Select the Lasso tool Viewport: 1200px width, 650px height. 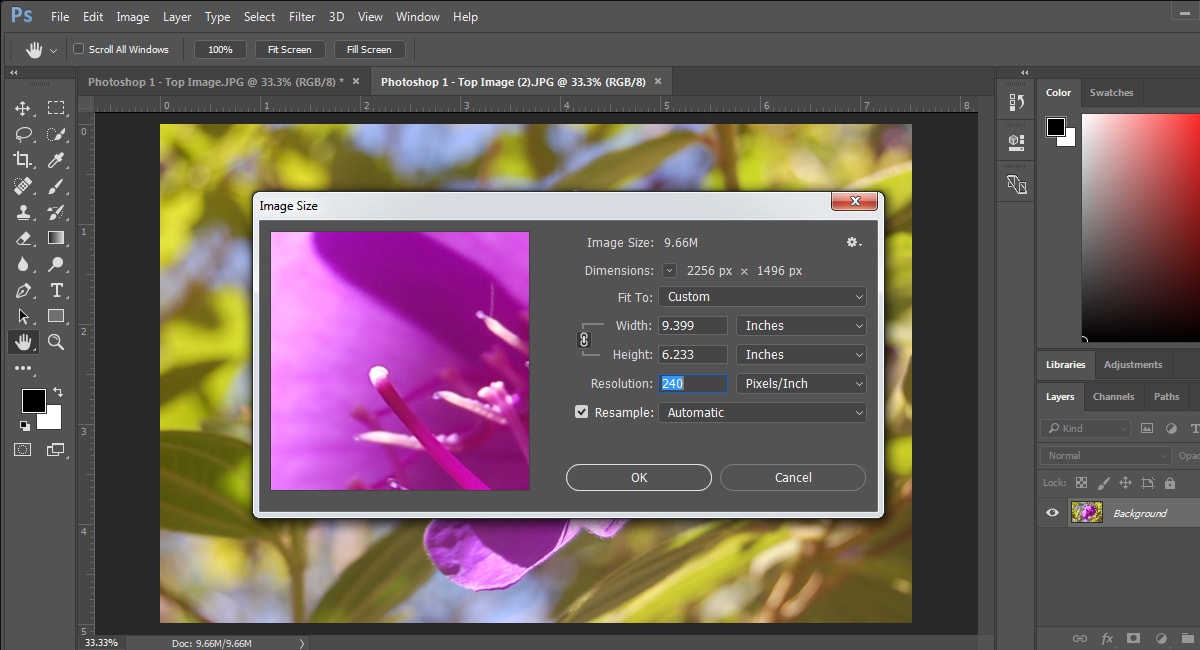pos(23,134)
